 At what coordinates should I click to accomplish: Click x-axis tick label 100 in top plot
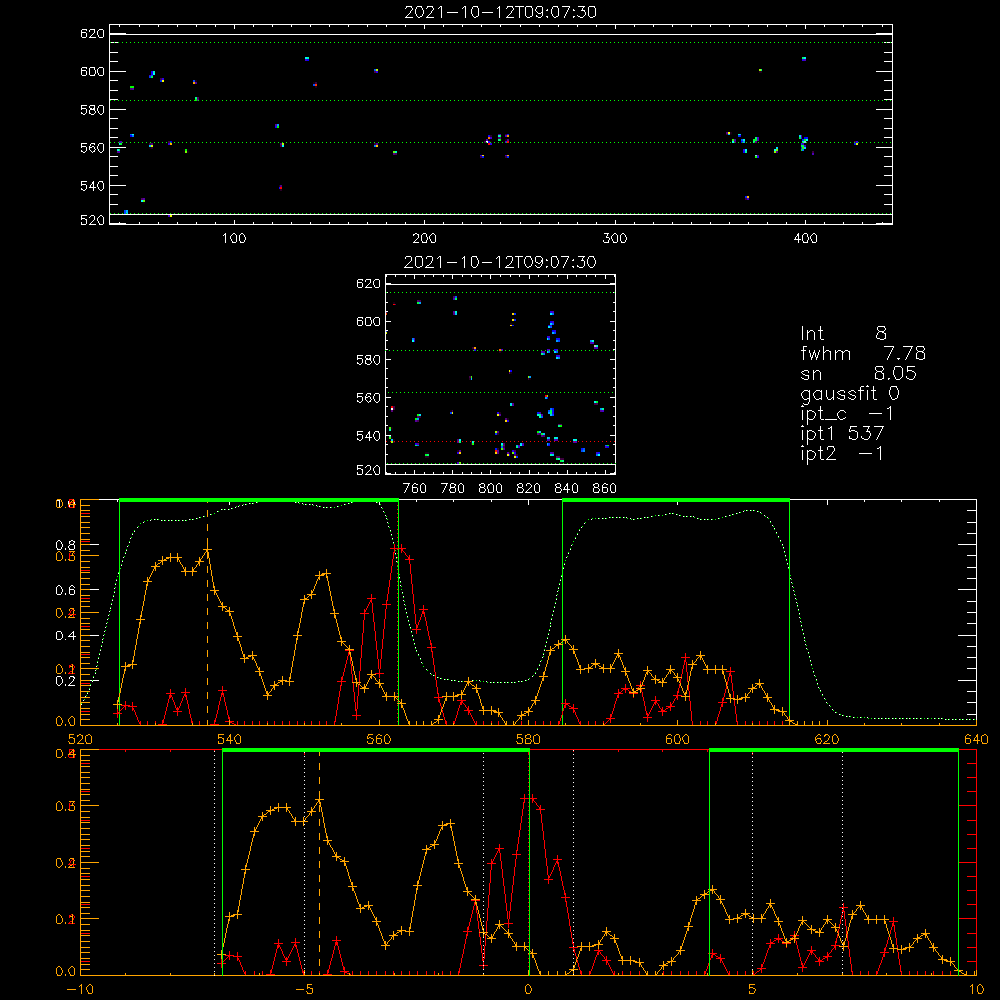click(x=234, y=239)
